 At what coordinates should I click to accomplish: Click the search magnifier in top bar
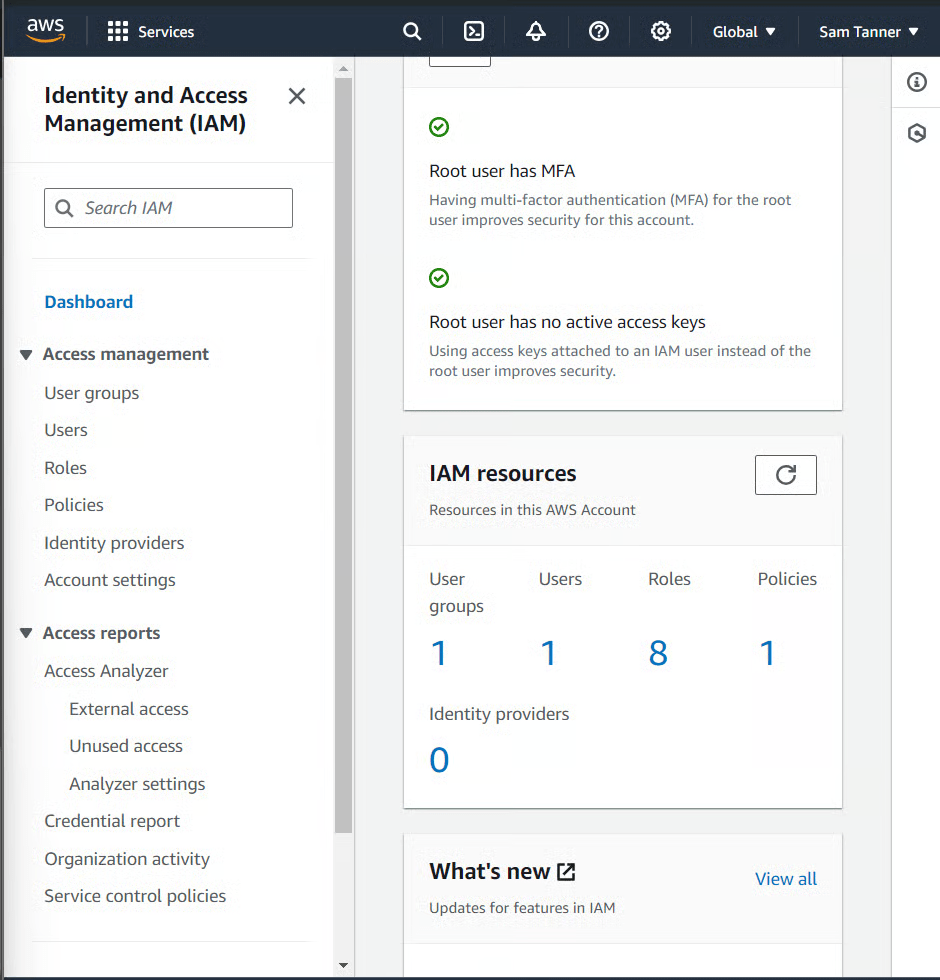(x=412, y=31)
